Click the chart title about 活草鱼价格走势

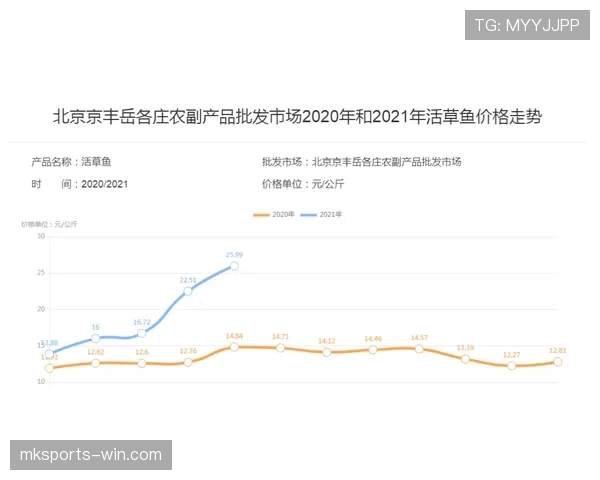(x=297, y=117)
